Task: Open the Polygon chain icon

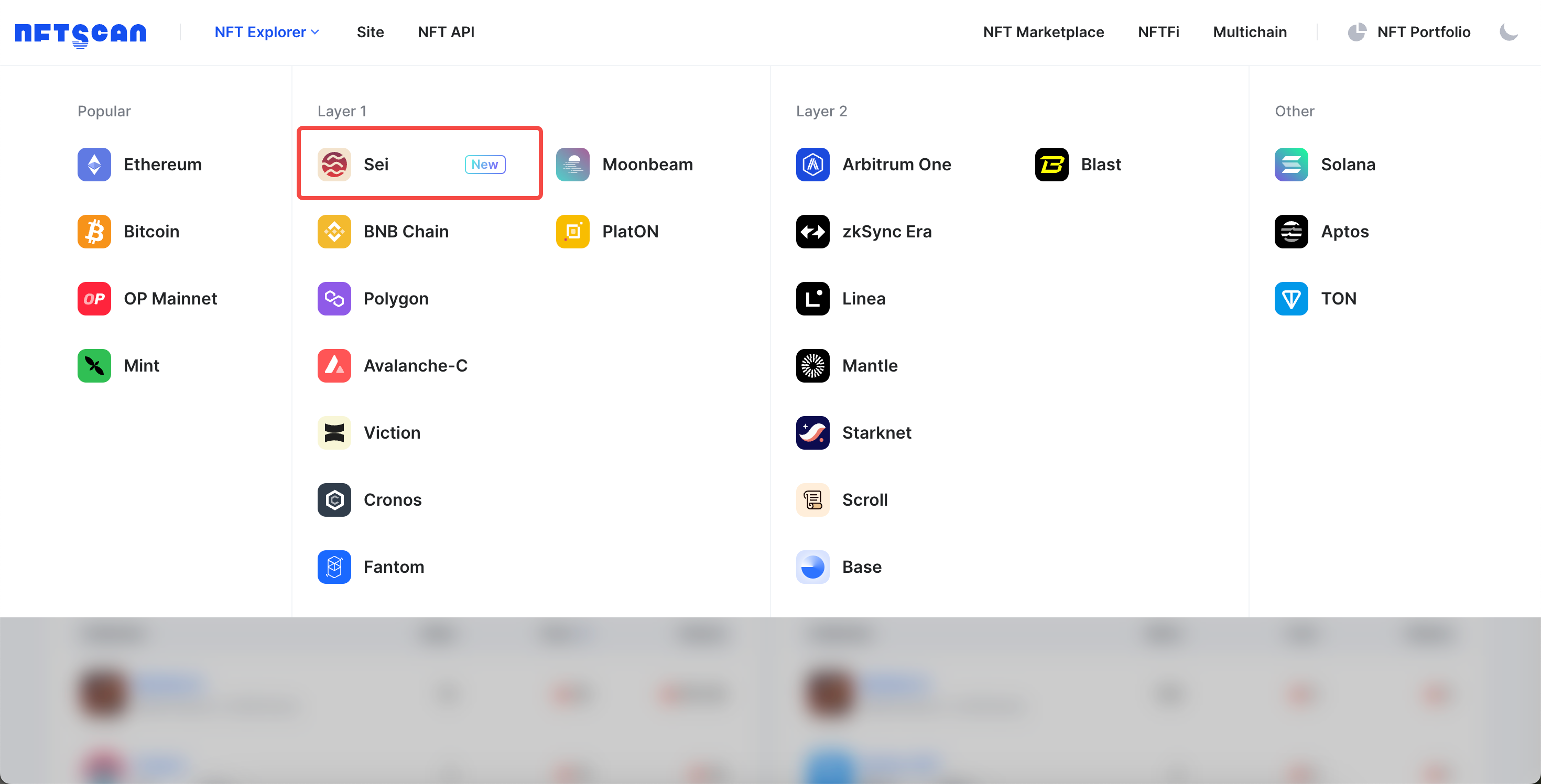Action: pos(334,298)
